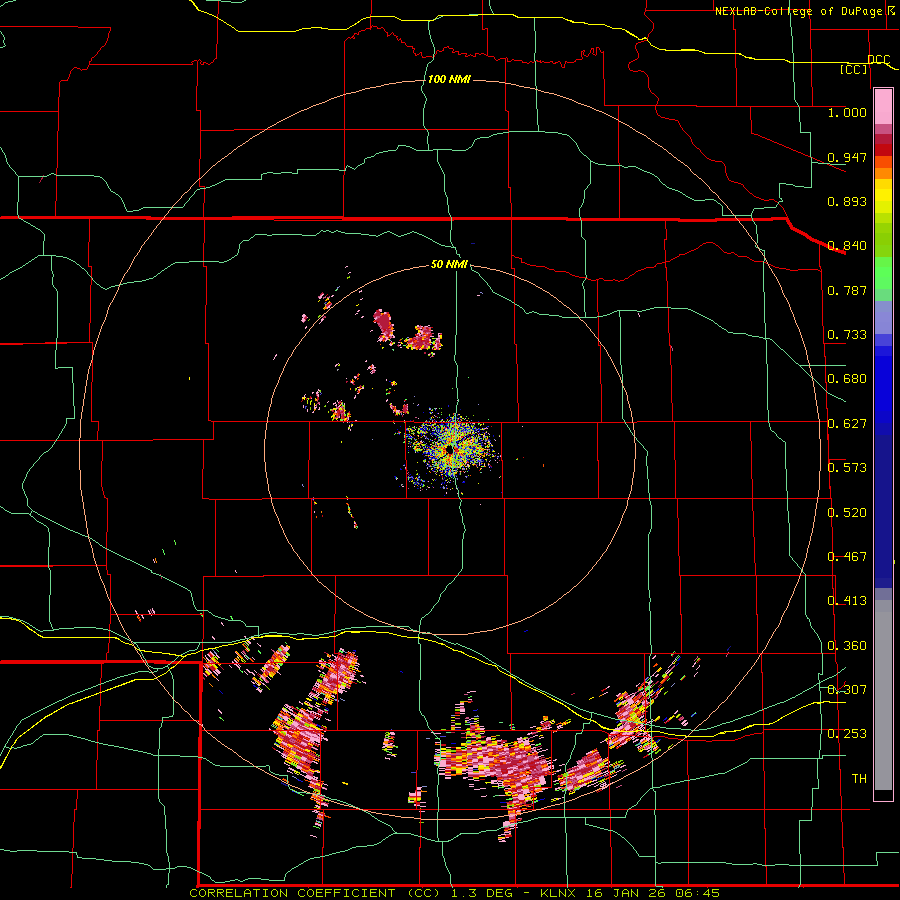This screenshot has width=900, height=900.
Task: Click the 0.467 scale value
Action: point(847,557)
